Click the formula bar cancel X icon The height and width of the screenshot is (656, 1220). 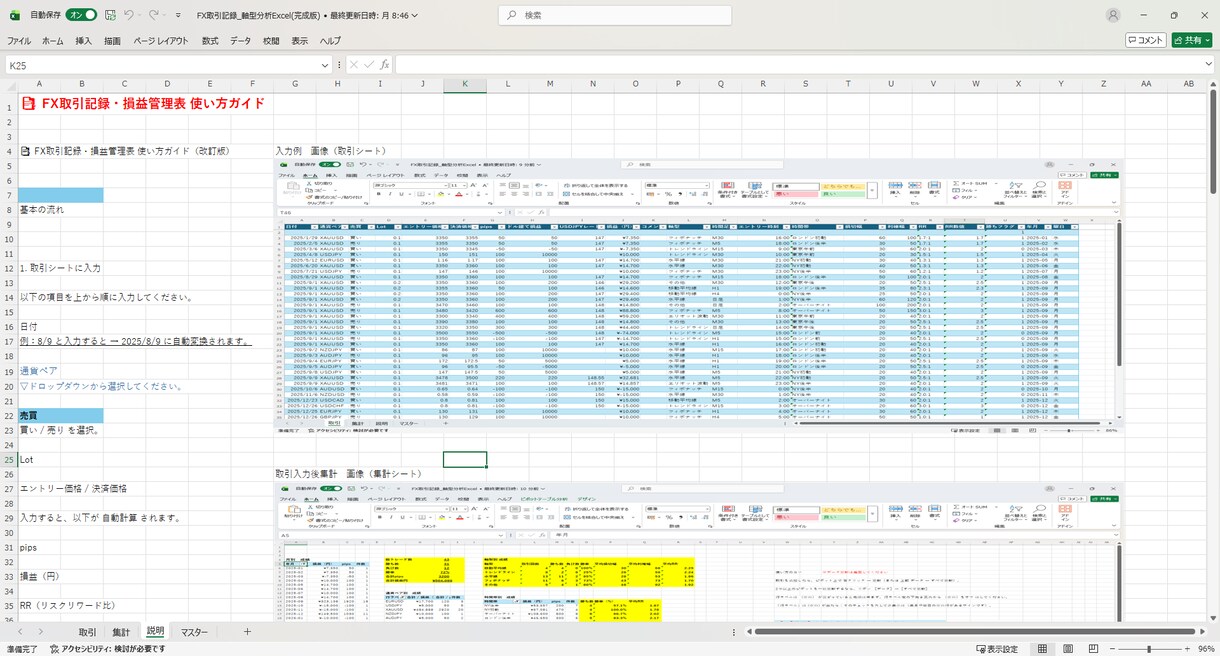(353, 64)
